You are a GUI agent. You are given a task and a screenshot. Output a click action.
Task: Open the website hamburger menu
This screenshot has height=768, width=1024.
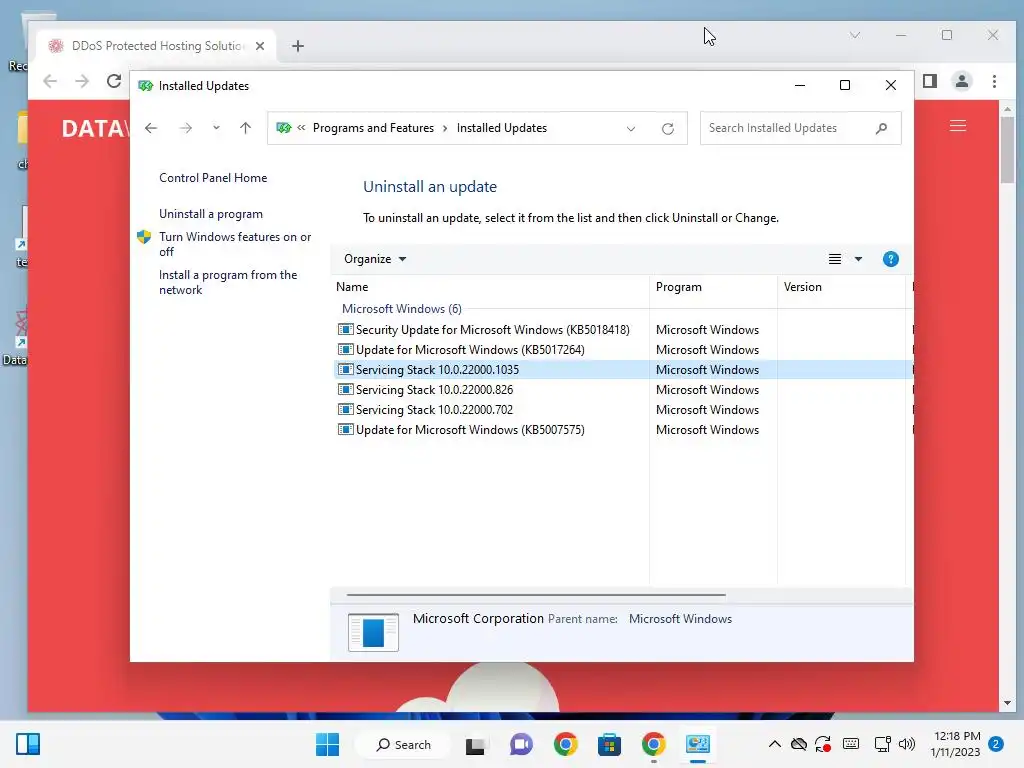tap(958, 125)
